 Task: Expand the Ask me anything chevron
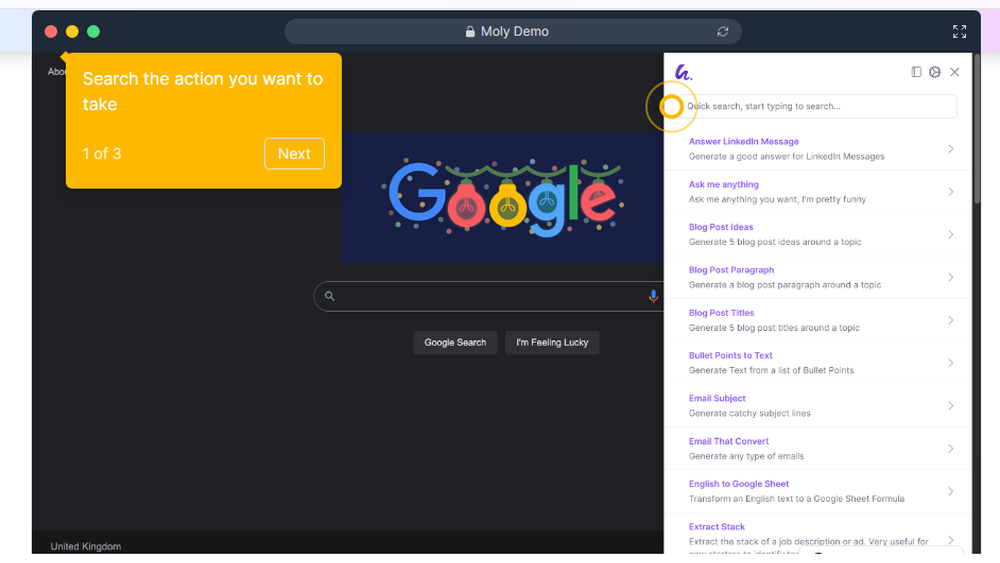[950, 191]
